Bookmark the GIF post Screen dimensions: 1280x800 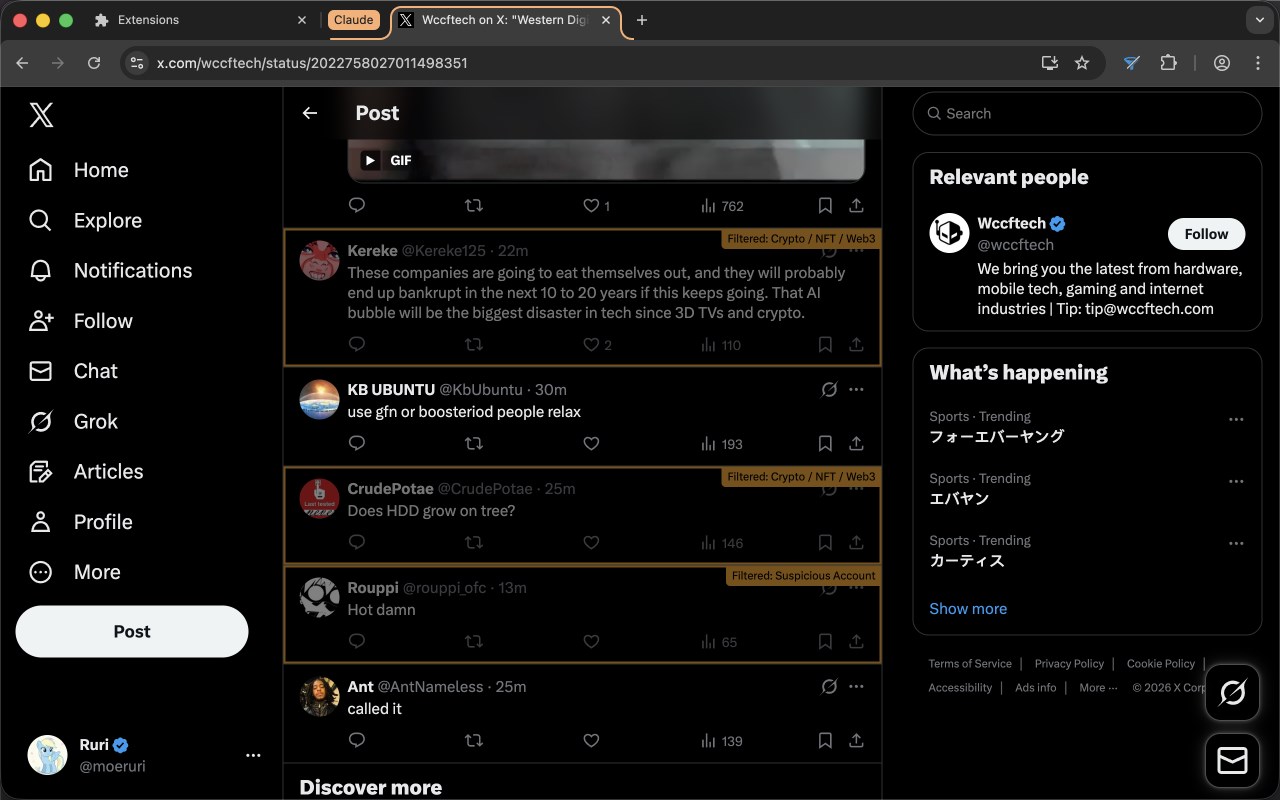pyautogui.click(x=825, y=205)
